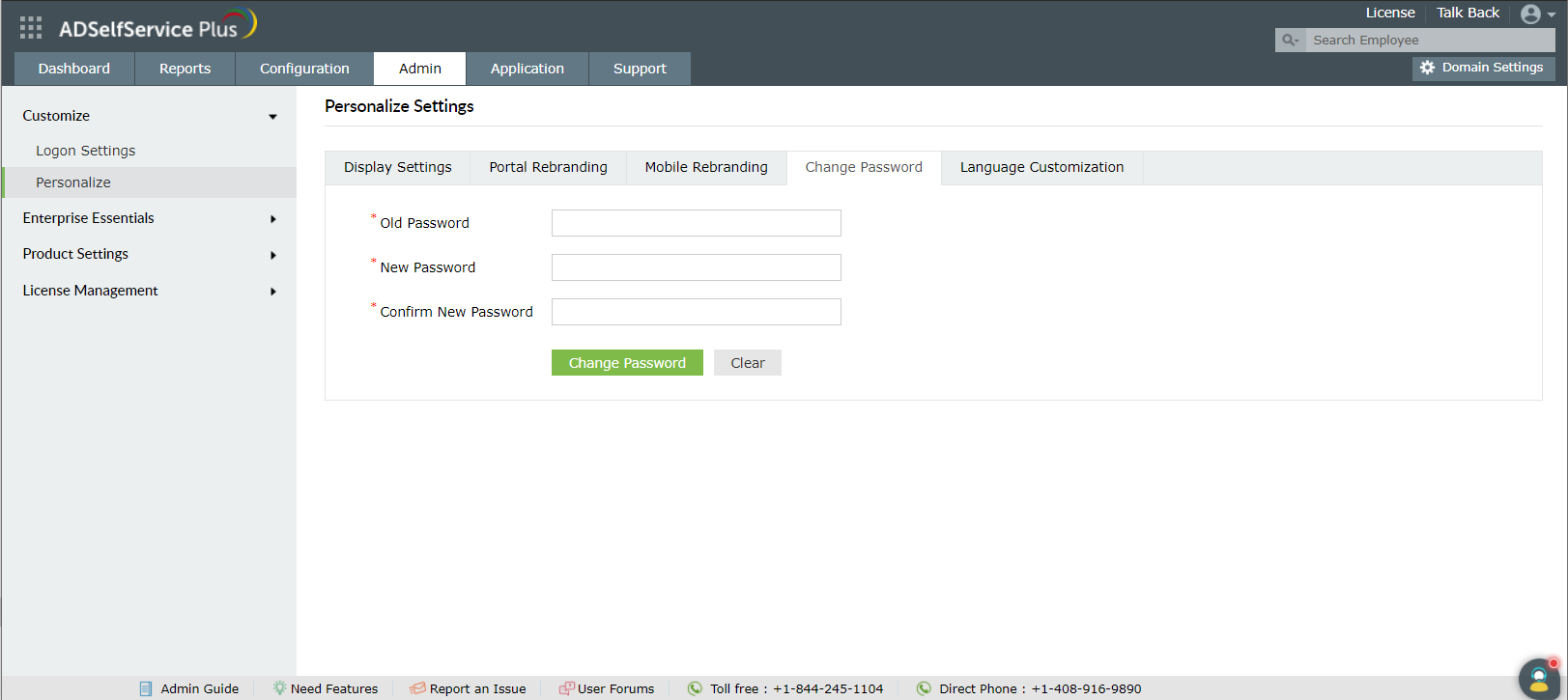Expand the Product Settings arrow
This screenshot has height=700, width=1568.
click(273, 255)
